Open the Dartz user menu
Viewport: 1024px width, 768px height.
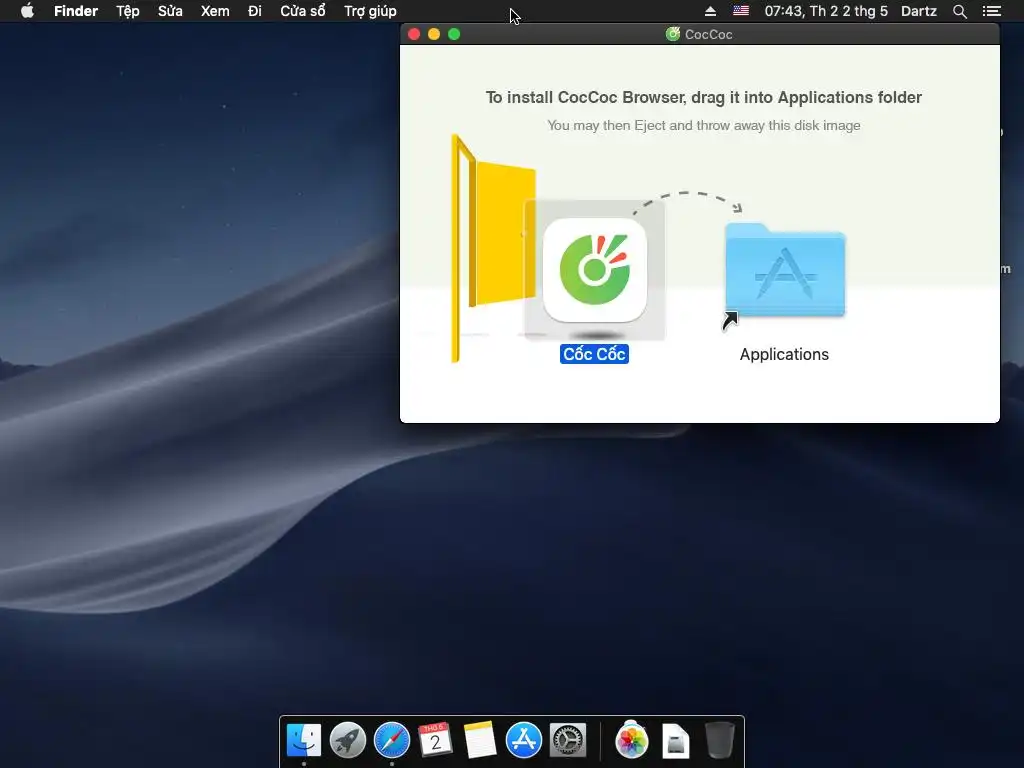pyautogui.click(x=919, y=11)
